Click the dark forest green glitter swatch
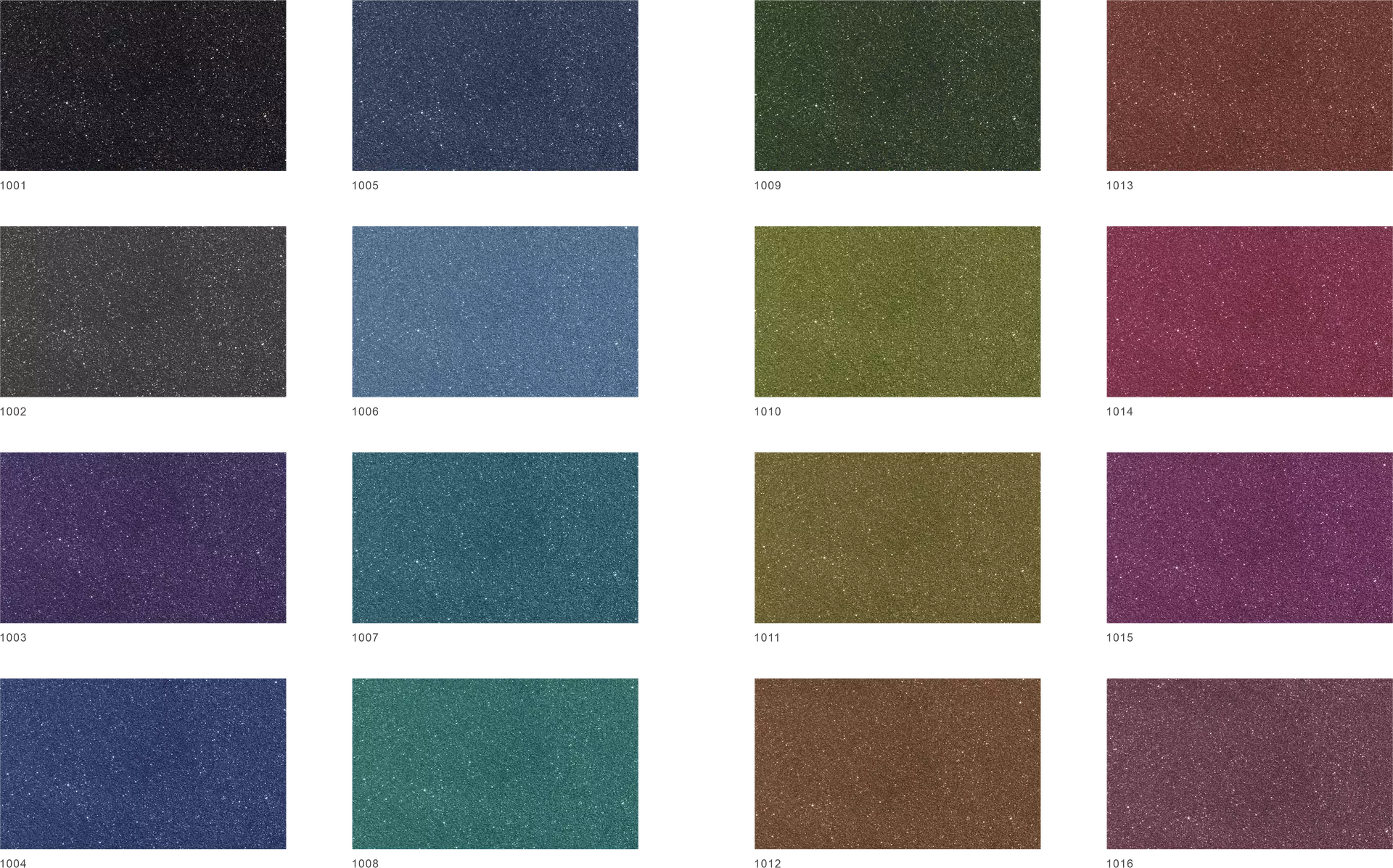1393x868 pixels. click(896, 86)
